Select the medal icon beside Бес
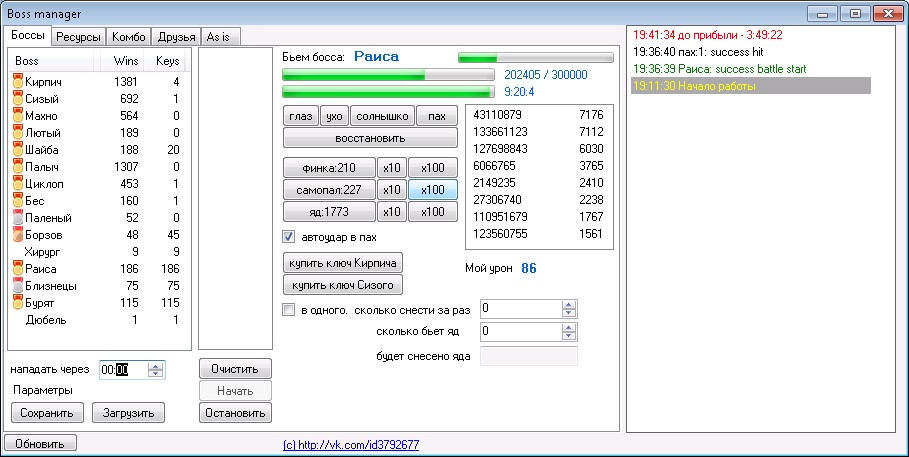This screenshot has height=457, width=909. coord(17,201)
